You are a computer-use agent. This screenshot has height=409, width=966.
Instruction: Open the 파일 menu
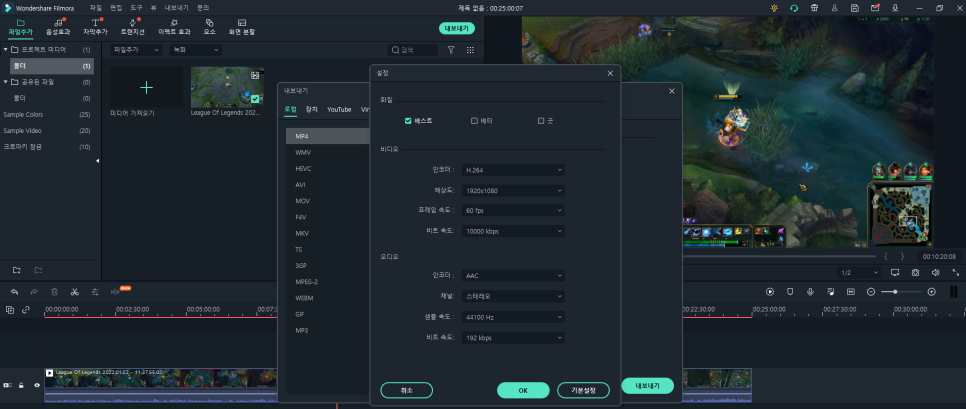(x=95, y=8)
